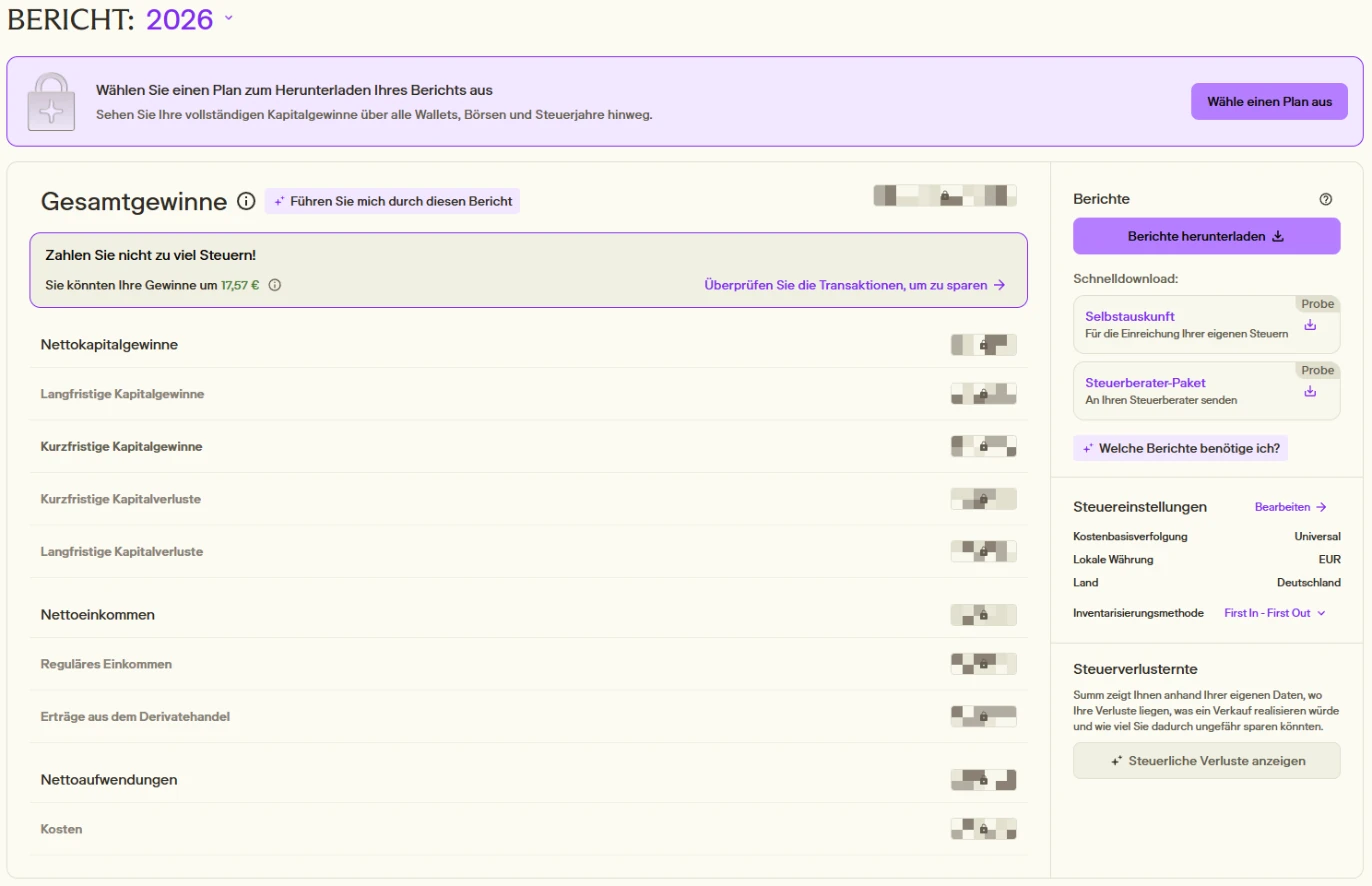Click the locked value for Kosten

click(983, 829)
